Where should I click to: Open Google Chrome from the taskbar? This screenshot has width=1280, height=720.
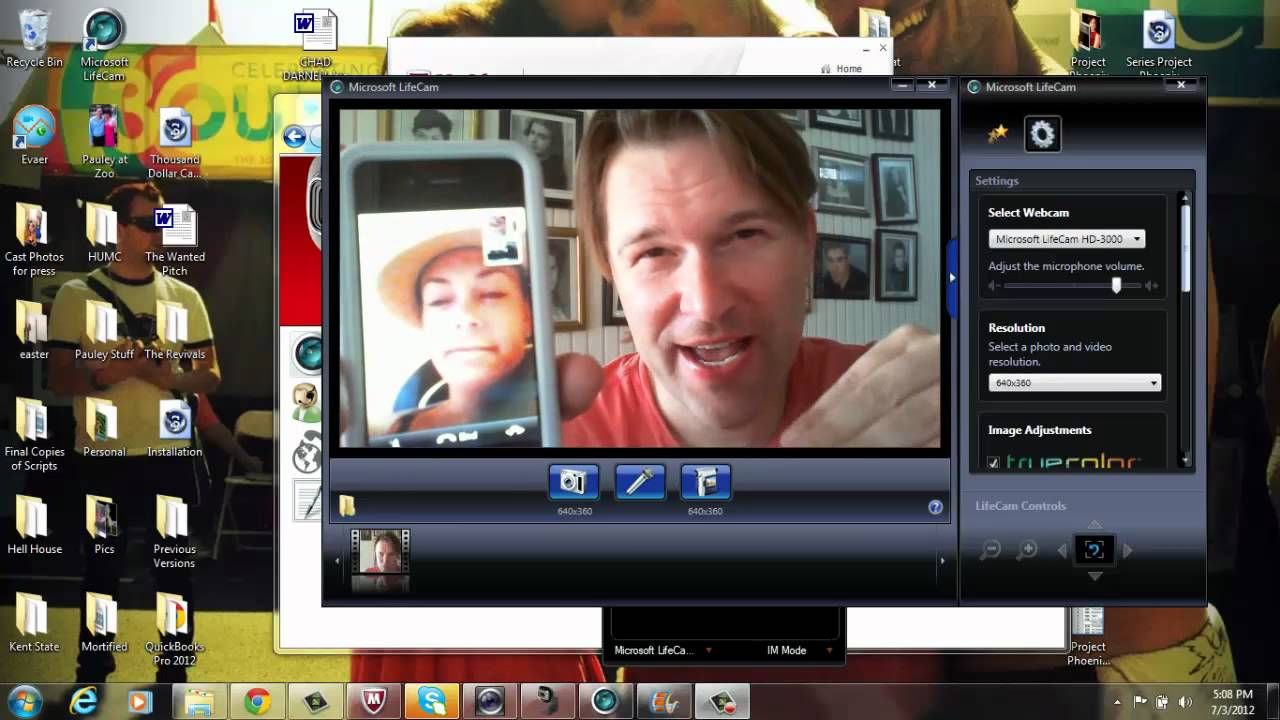click(x=257, y=702)
